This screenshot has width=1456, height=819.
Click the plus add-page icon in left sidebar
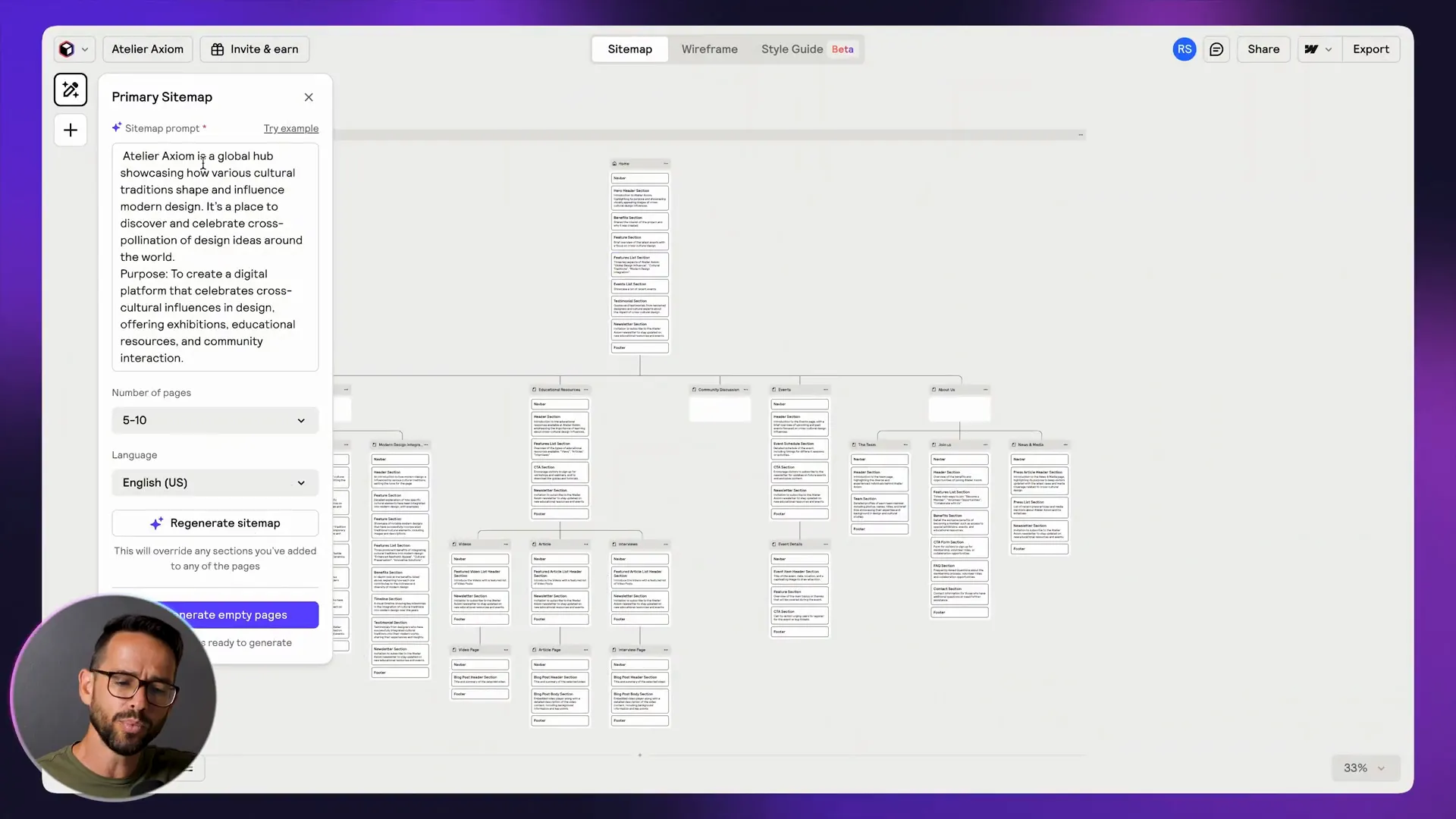(71, 130)
